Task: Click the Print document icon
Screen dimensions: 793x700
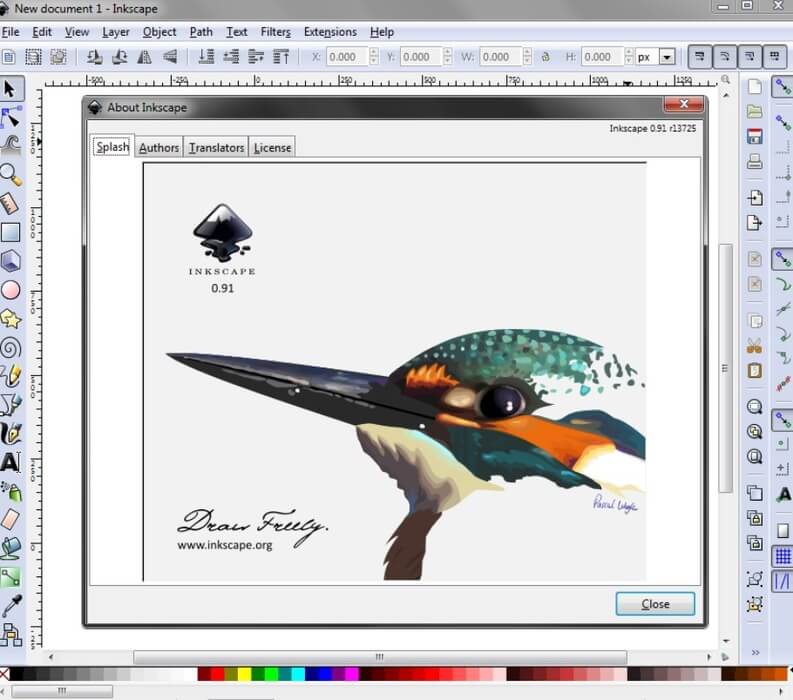Action: click(x=754, y=162)
